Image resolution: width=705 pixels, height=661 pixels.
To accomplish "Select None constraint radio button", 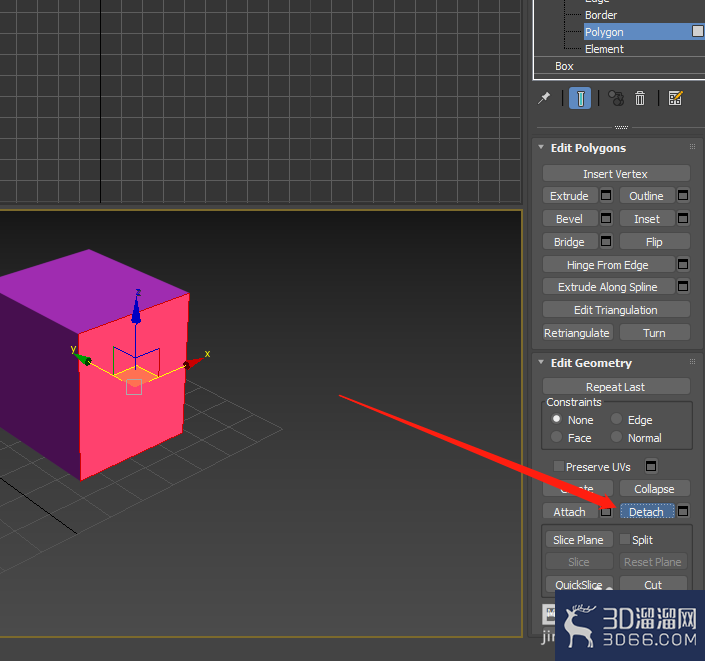I will point(556,419).
